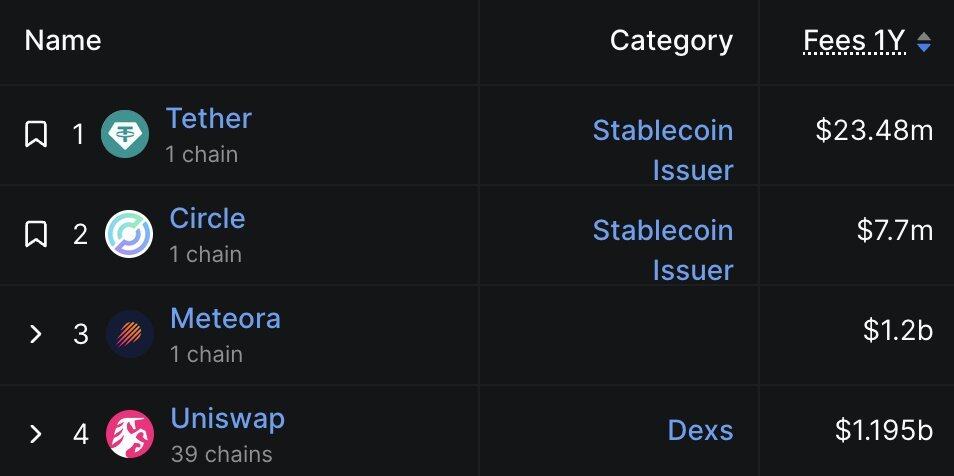This screenshot has height=476, width=954.
Task: Open the Meteora protocol link
Action: click(x=225, y=318)
